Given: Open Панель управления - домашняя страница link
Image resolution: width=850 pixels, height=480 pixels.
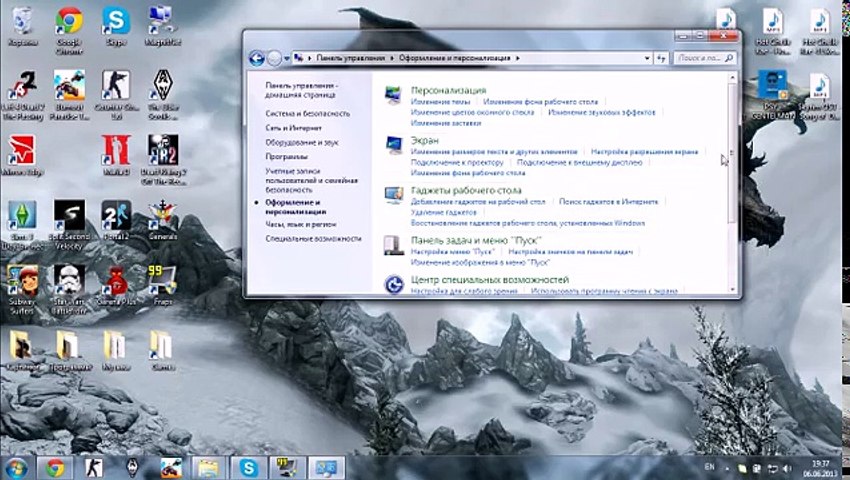Looking at the screenshot, I should 301,90.
